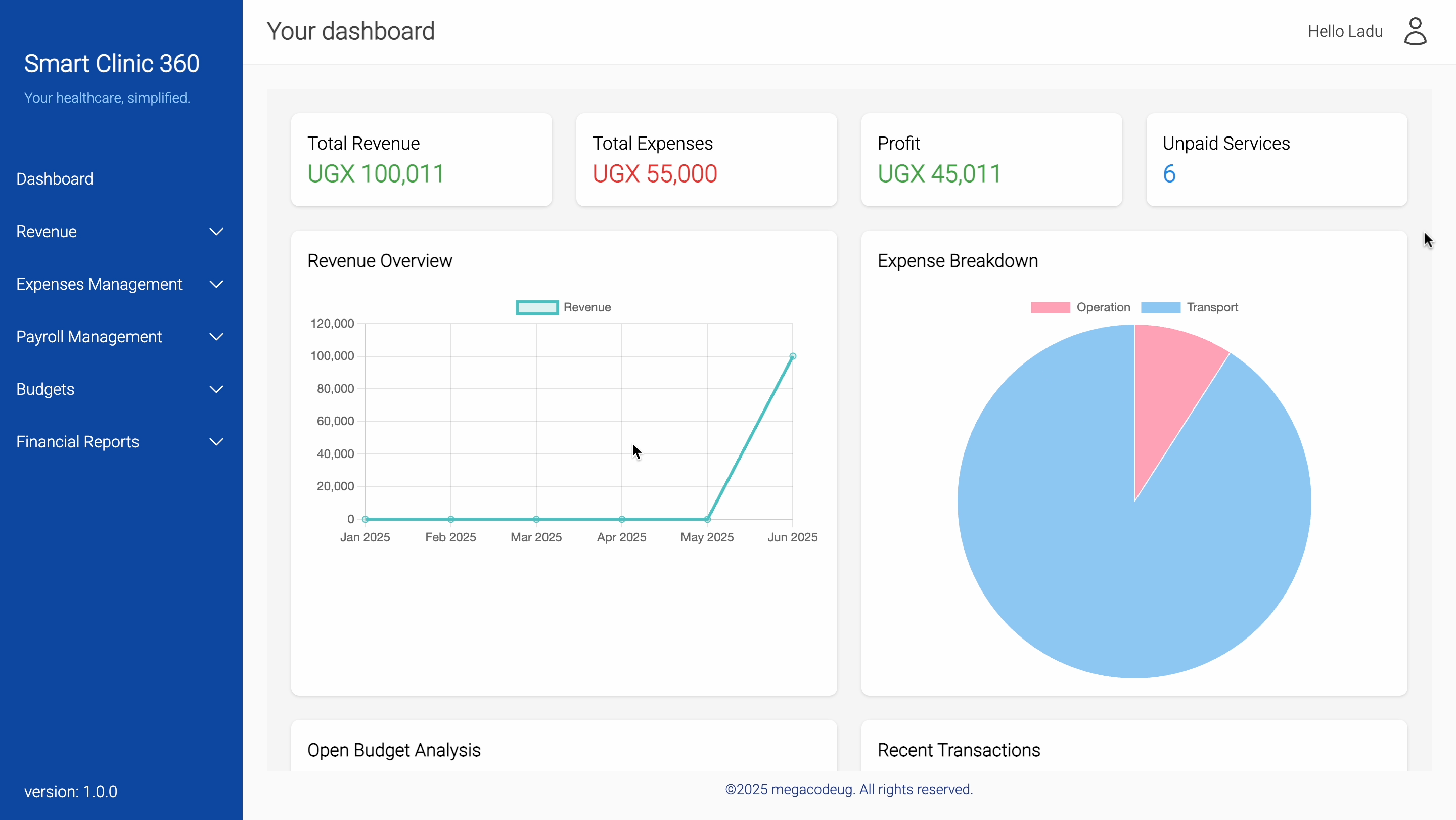
Task: Click the Unpaid Services card
Action: [1277, 160]
